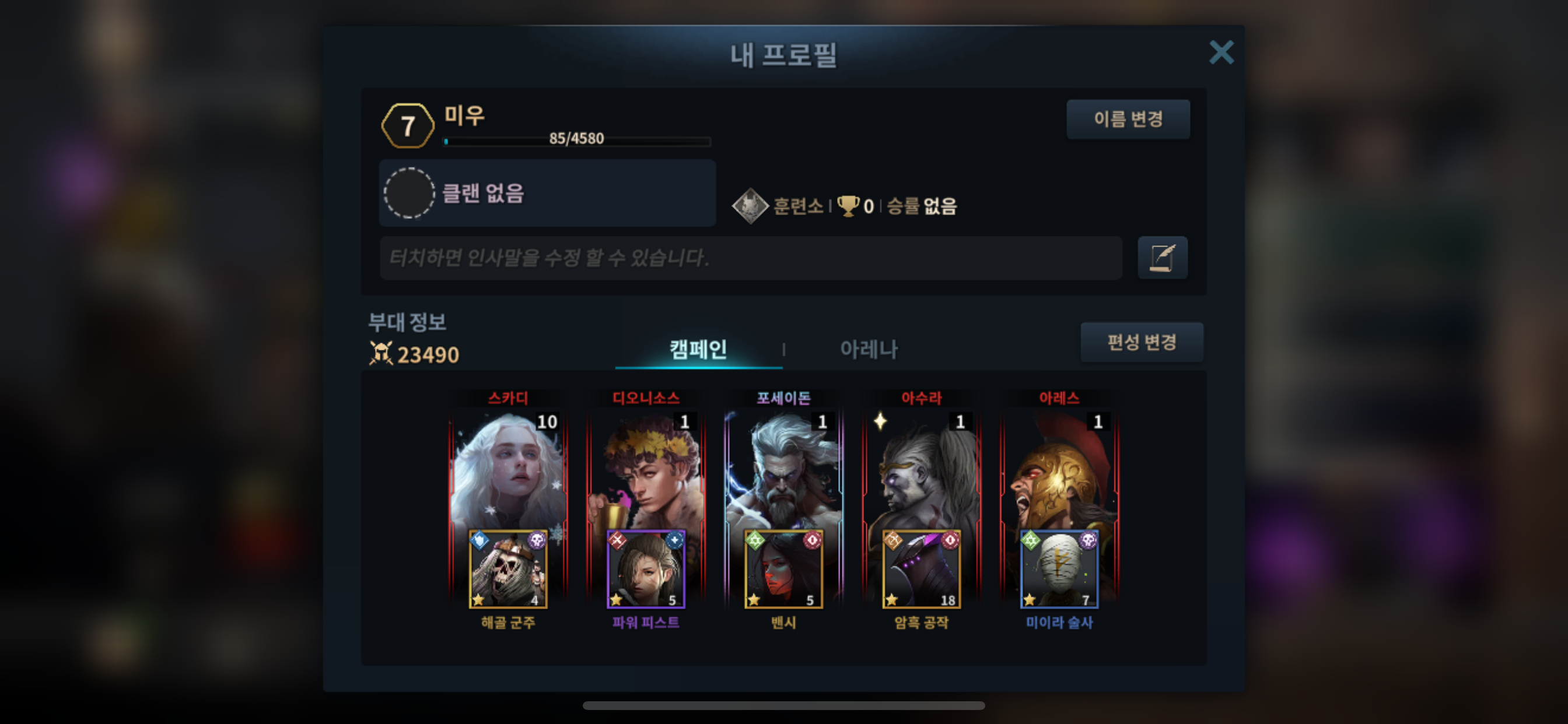Click the greeting edit quill icon
The width and height of the screenshot is (1568, 724).
(x=1162, y=258)
